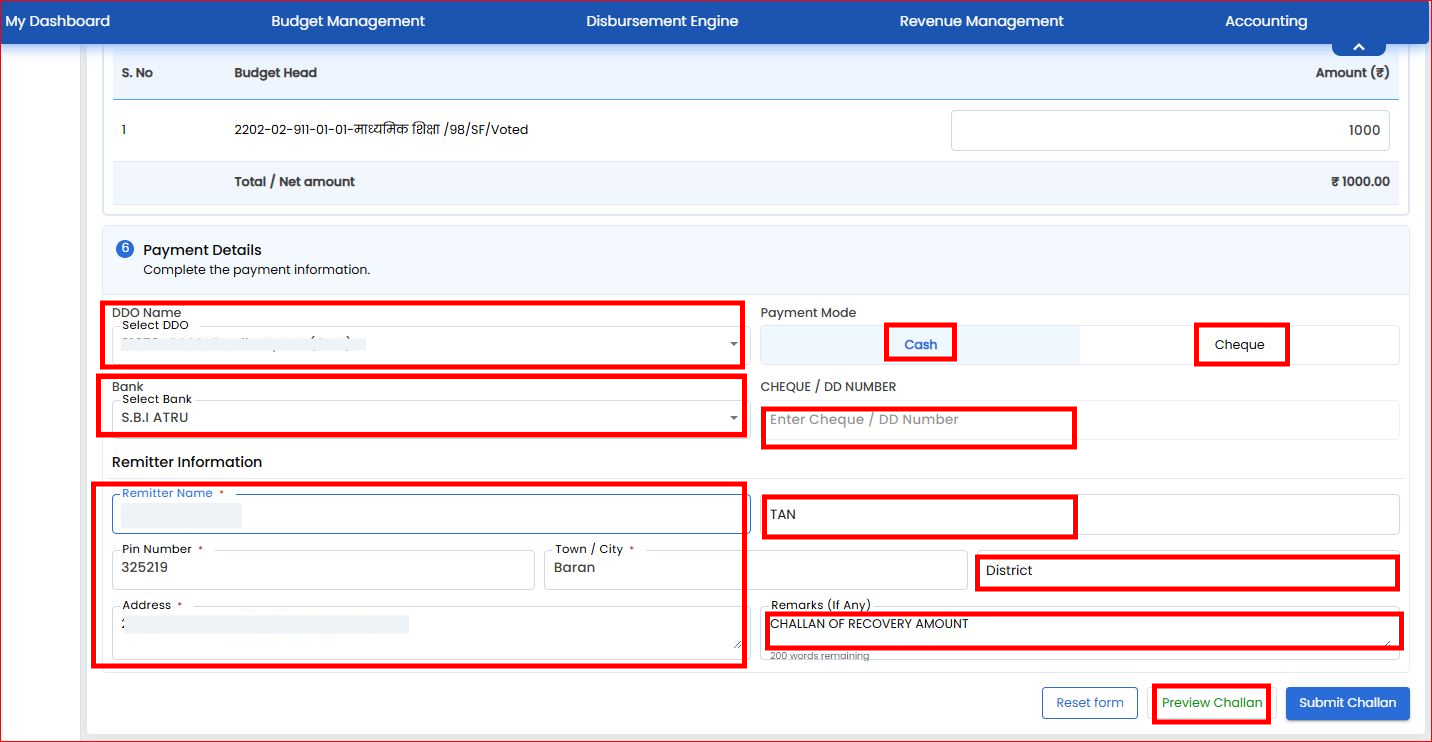Open Preview Challan
Image resolution: width=1432 pixels, height=742 pixels.
click(1212, 703)
